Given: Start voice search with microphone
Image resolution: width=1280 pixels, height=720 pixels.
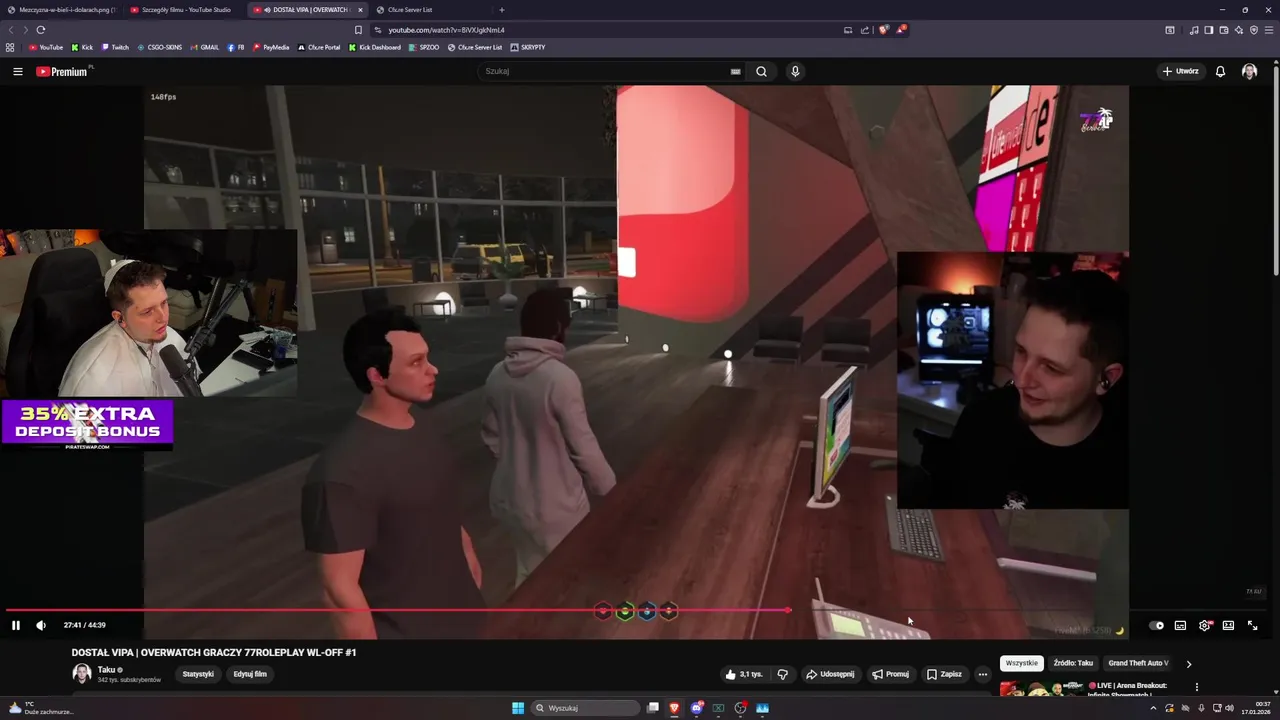Looking at the screenshot, I should [795, 71].
